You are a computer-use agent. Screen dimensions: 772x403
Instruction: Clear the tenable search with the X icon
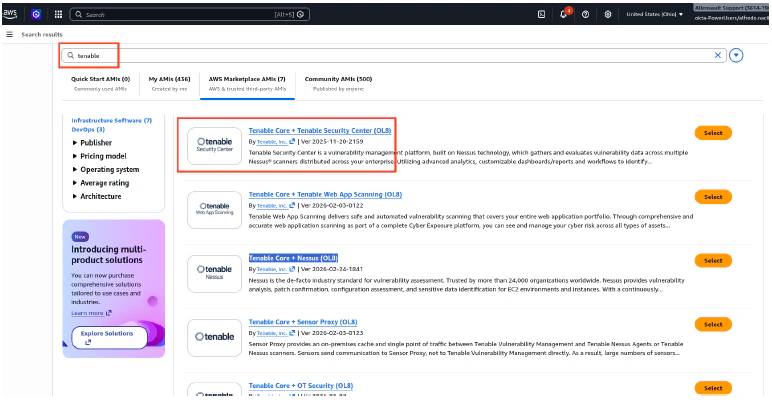tap(717, 55)
